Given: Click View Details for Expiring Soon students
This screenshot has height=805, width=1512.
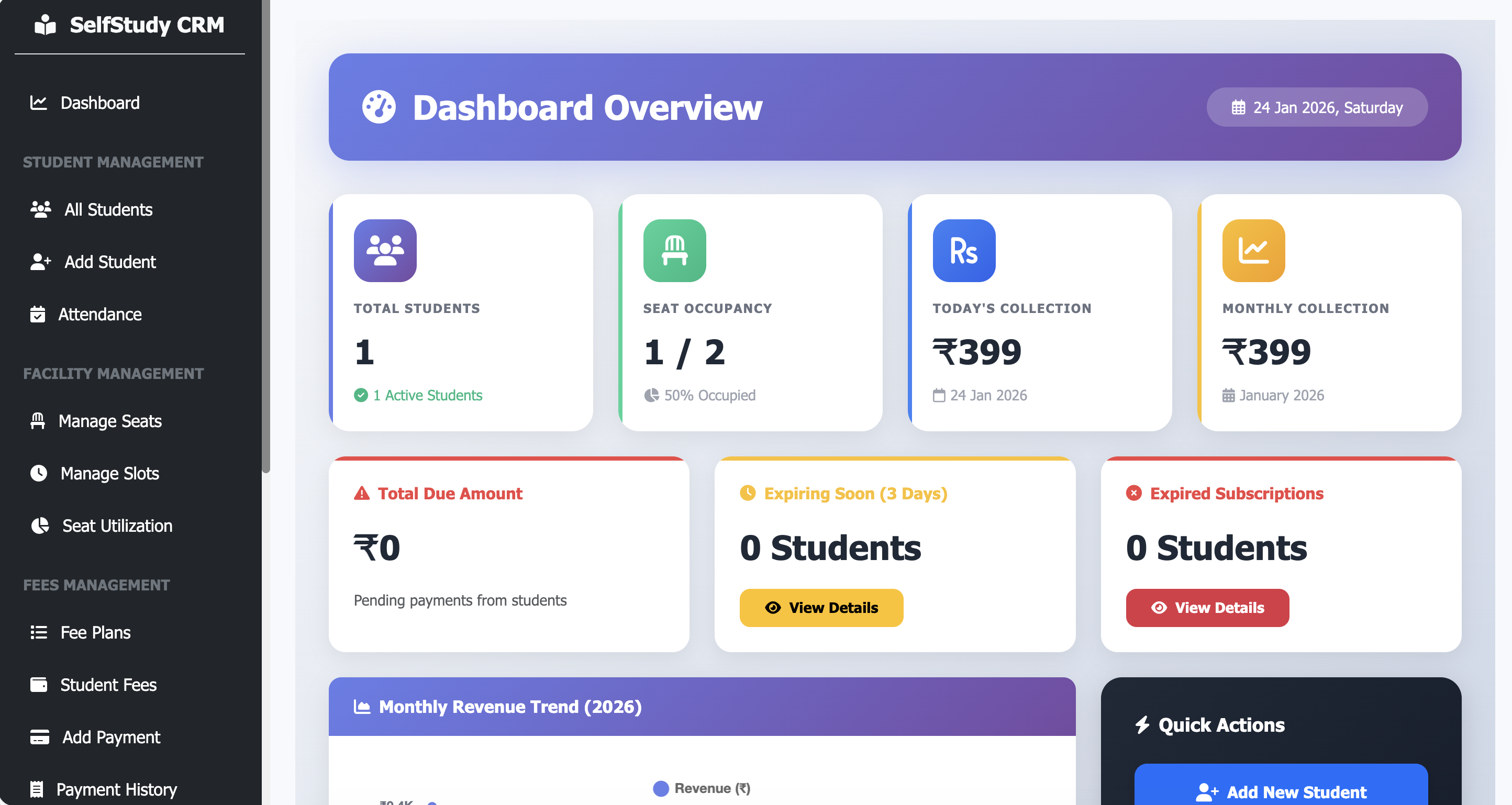Looking at the screenshot, I should 820,607.
